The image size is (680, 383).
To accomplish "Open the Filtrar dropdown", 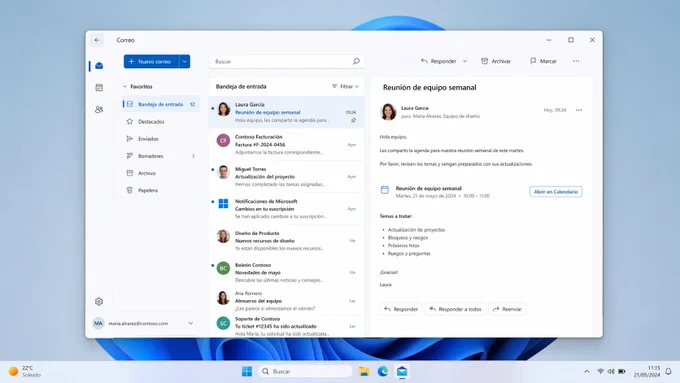I will pyautogui.click(x=345, y=87).
